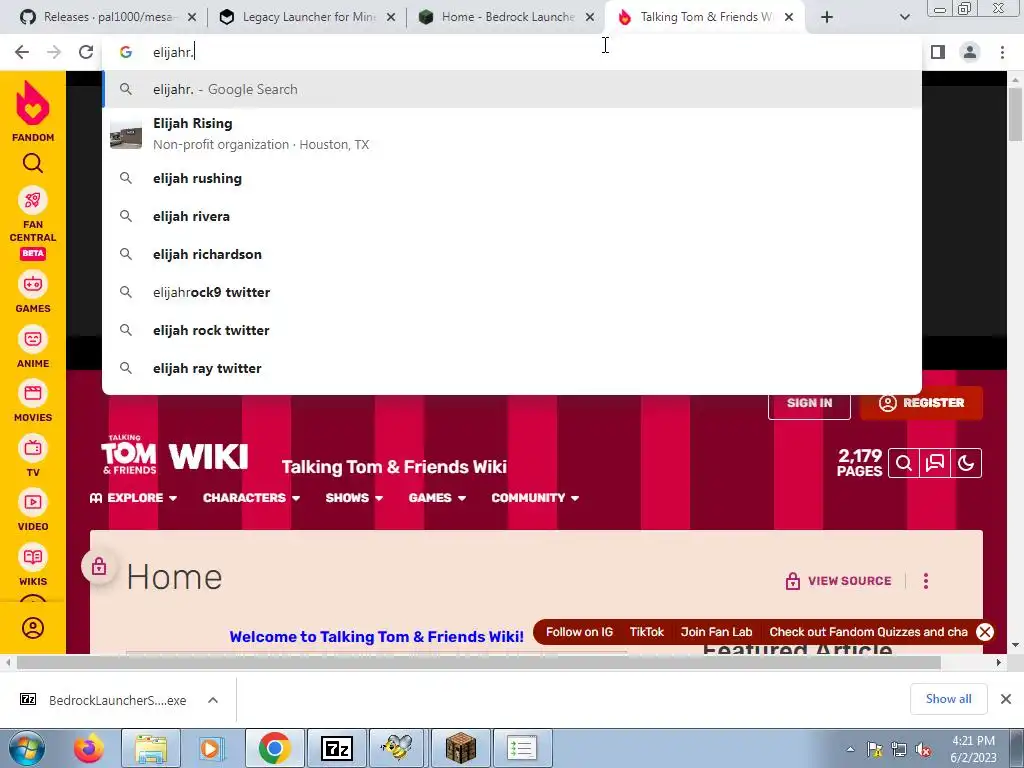
Task: Open Video category in Fandom sidebar
Action: coord(33,511)
